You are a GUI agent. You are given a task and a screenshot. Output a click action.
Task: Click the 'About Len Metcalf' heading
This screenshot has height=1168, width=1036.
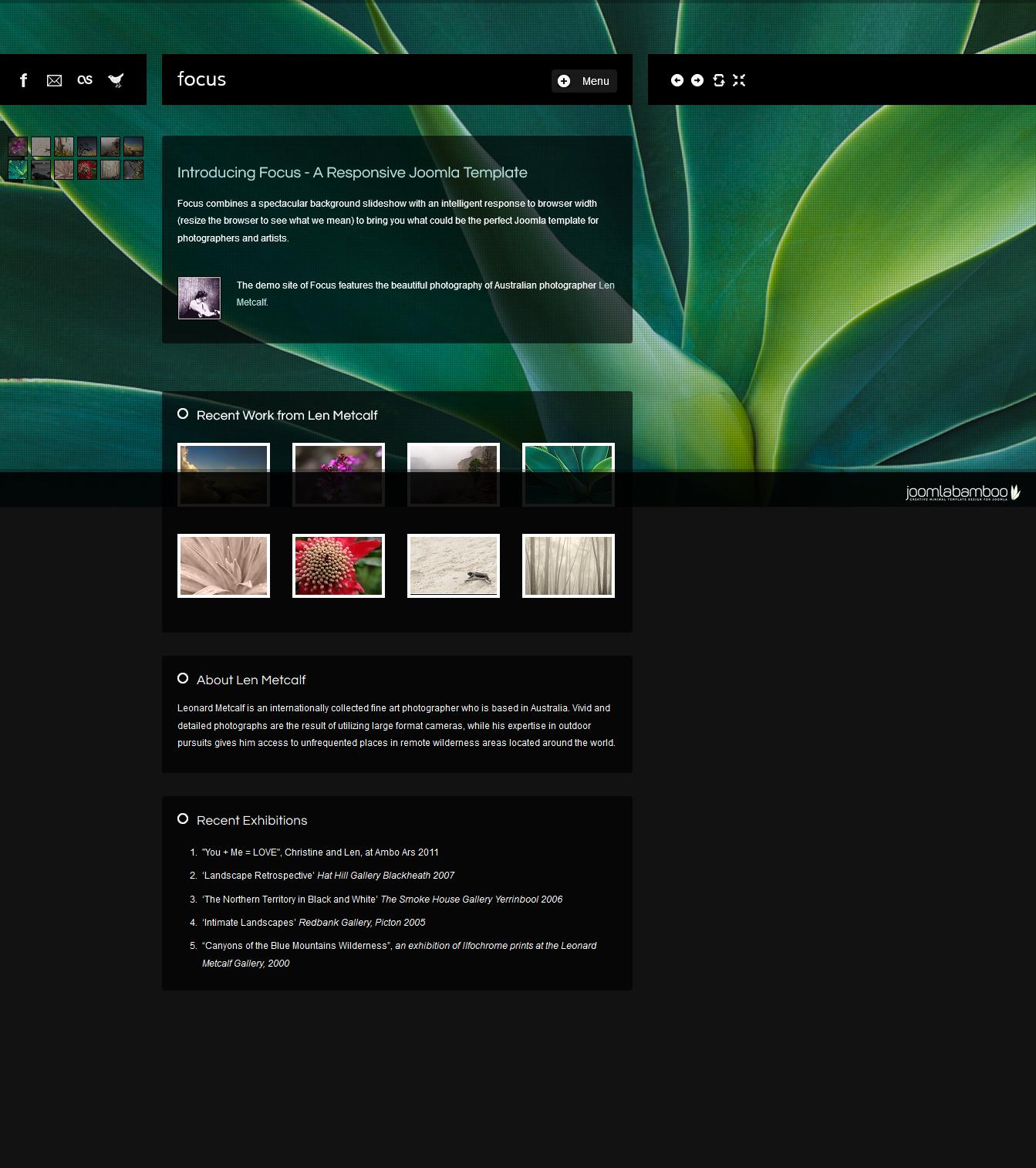[251, 680]
